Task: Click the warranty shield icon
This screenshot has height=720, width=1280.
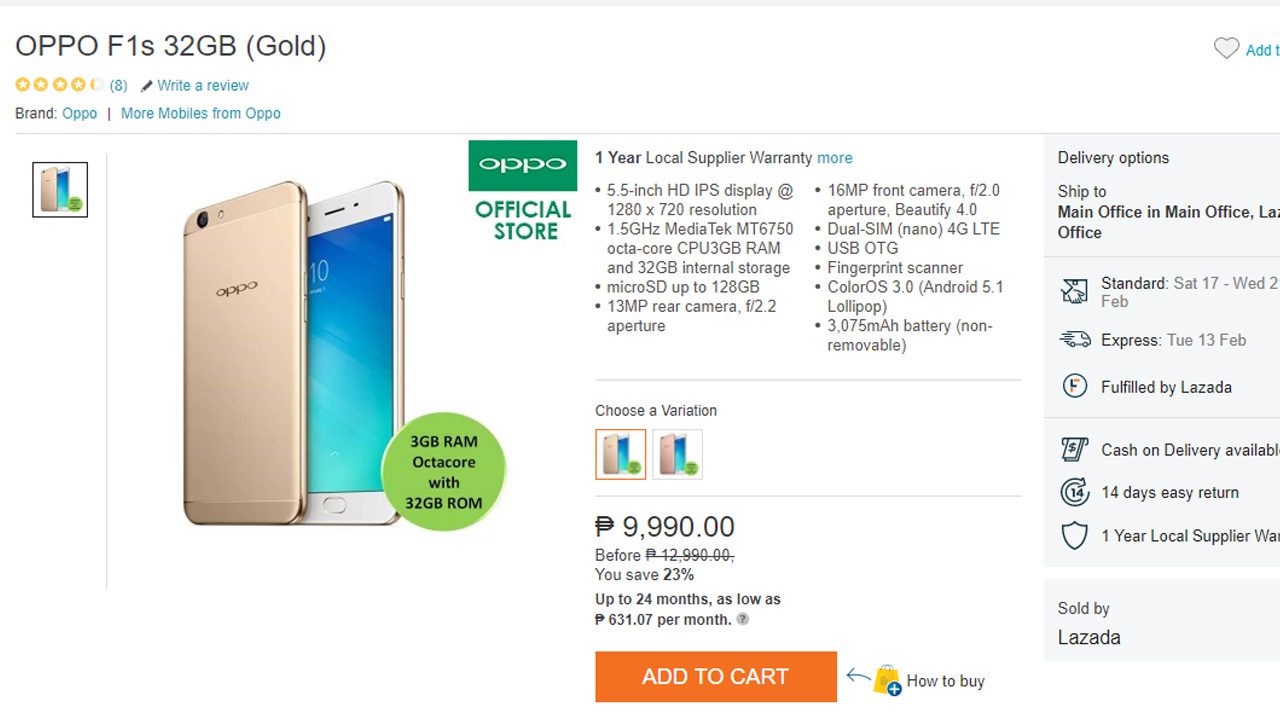Action: pyautogui.click(x=1074, y=535)
